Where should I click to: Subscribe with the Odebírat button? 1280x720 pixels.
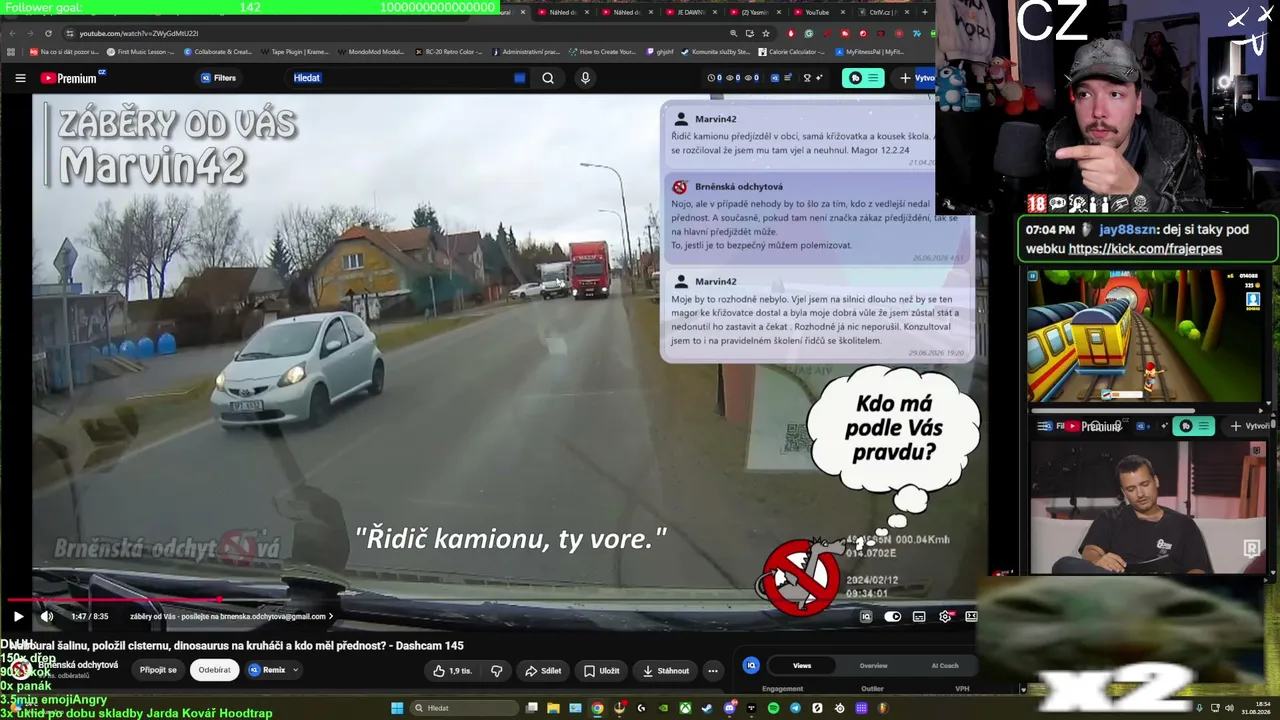(x=214, y=670)
